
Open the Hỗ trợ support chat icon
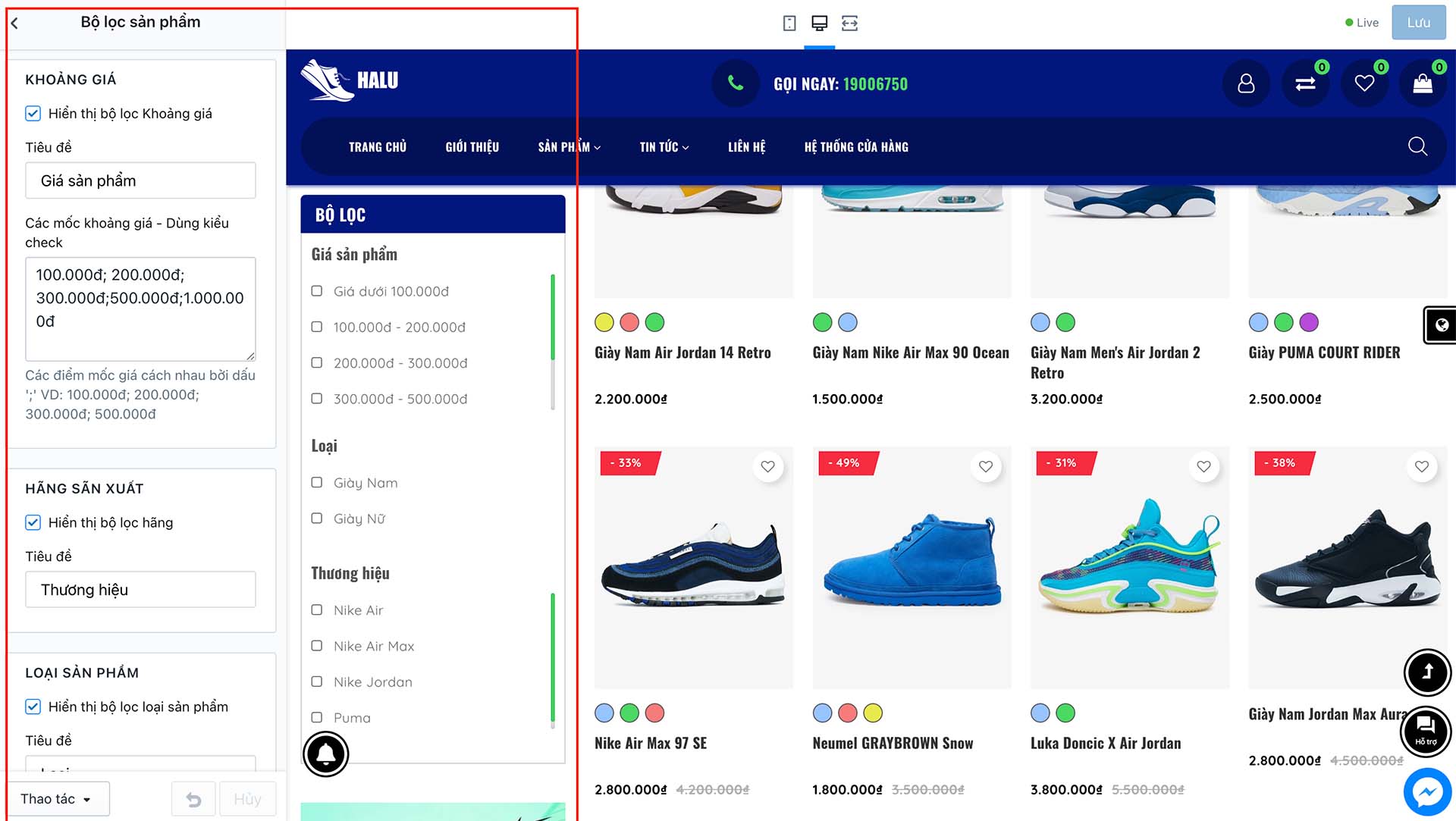click(1426, 731)
